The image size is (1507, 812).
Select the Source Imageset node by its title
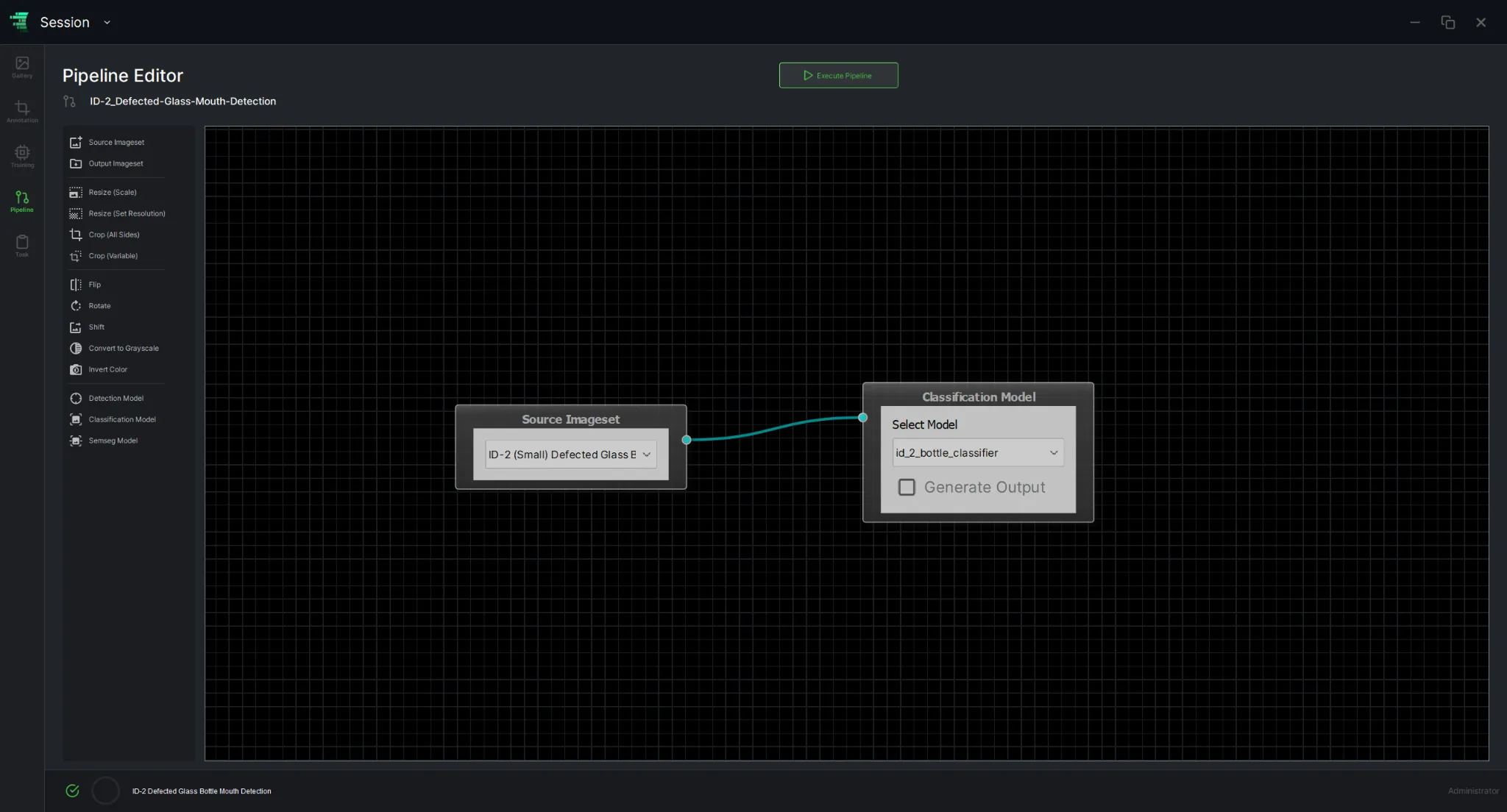pyautogui.click(x=570, y=419)
